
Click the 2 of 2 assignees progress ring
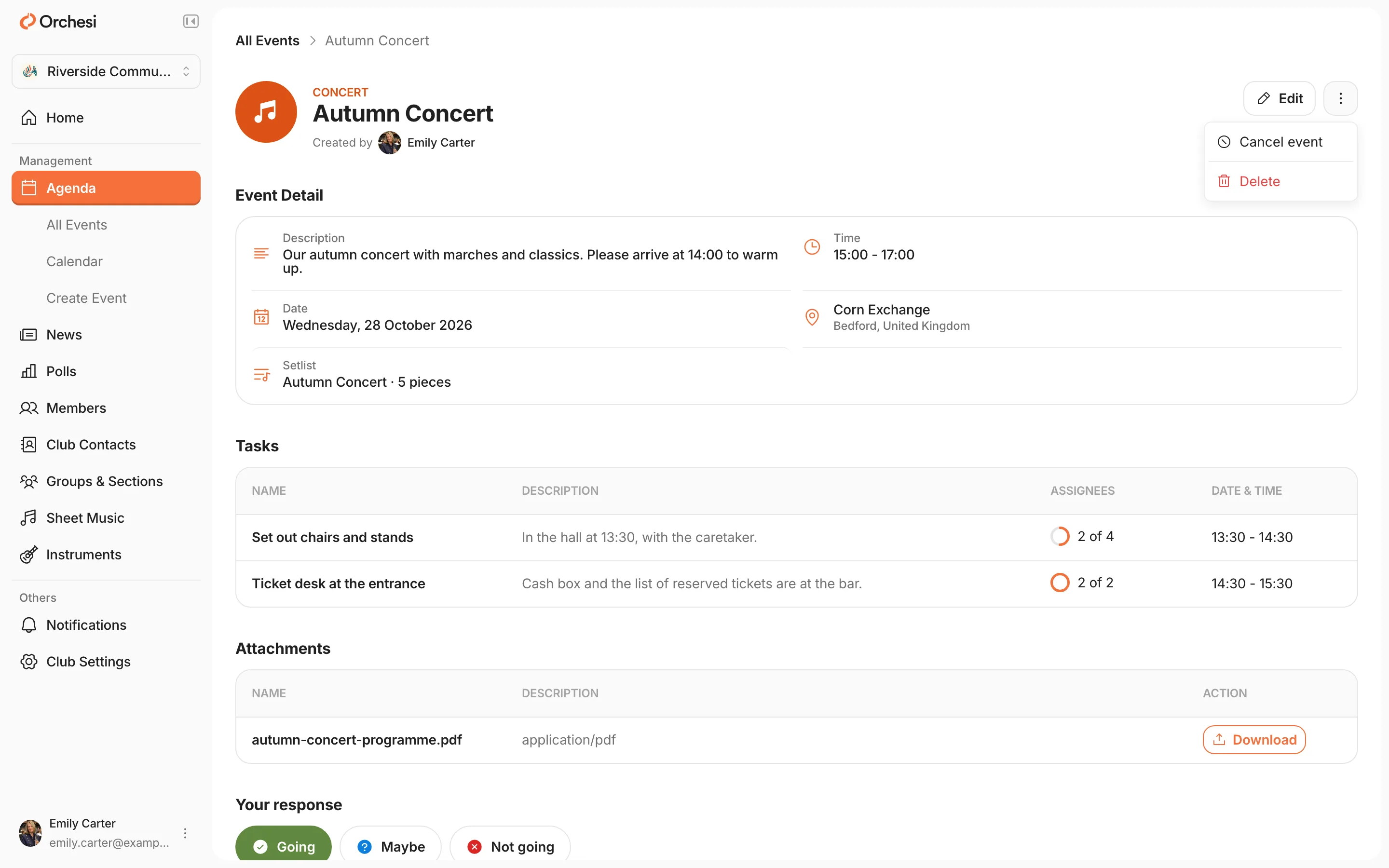pyautogui.click(x=1060, y=583)
